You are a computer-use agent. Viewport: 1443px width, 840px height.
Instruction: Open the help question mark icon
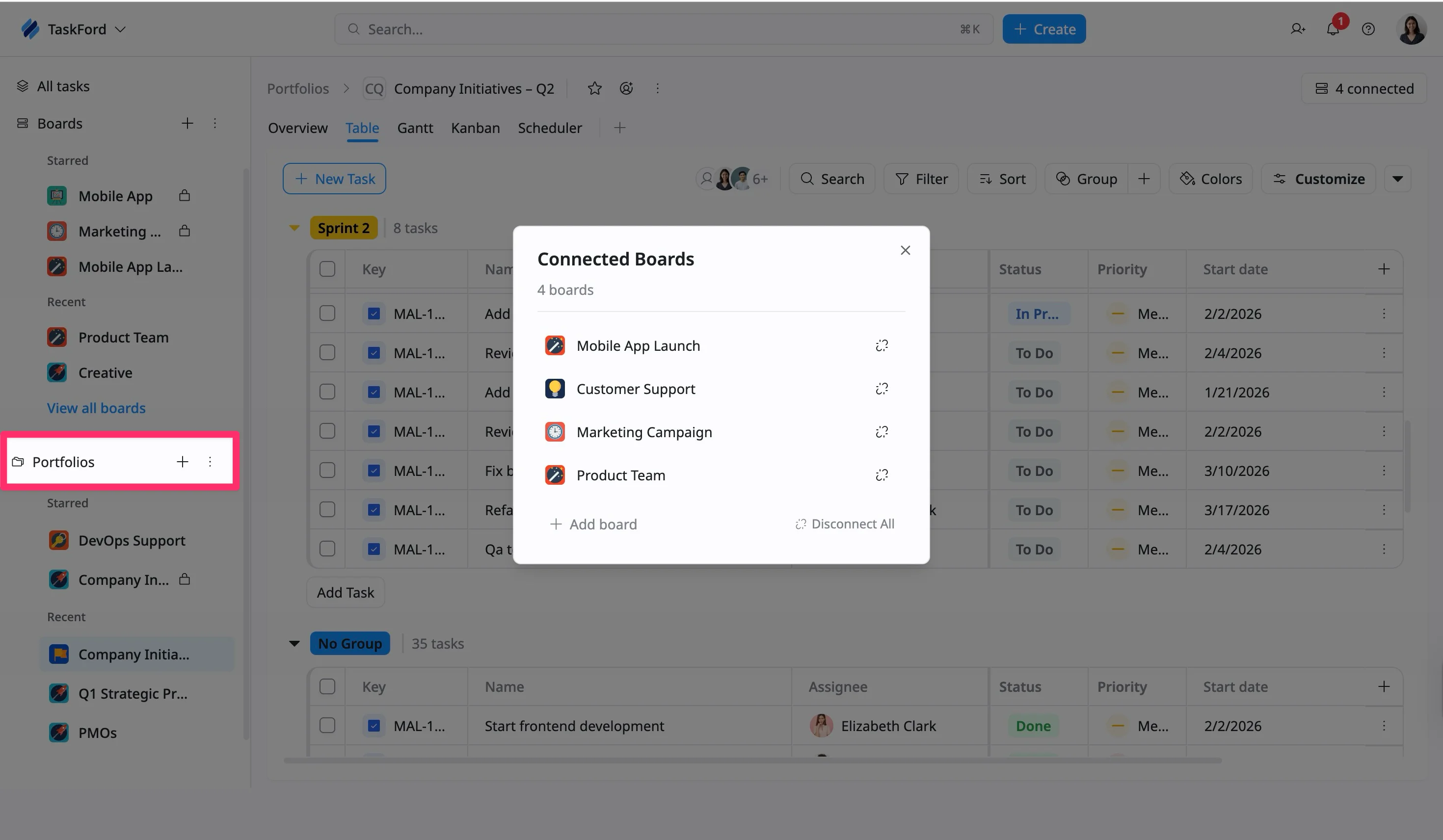click(1368, 29)
